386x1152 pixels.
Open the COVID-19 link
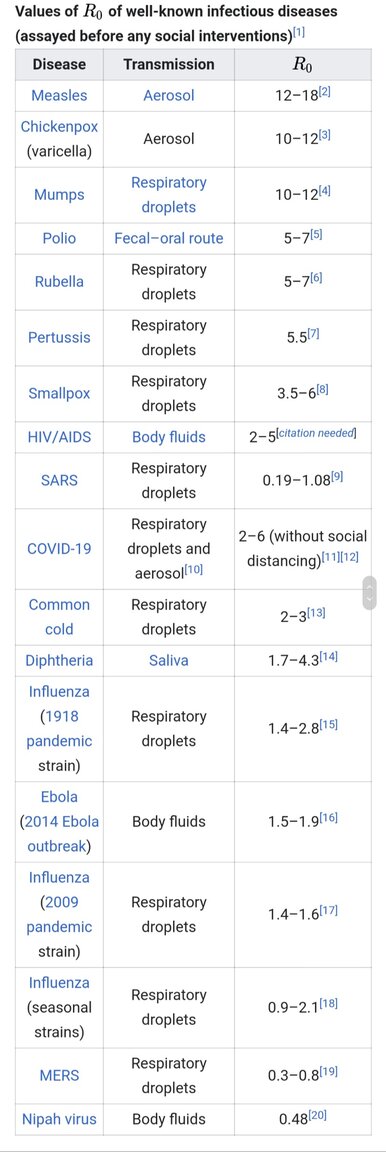point(59,549)
